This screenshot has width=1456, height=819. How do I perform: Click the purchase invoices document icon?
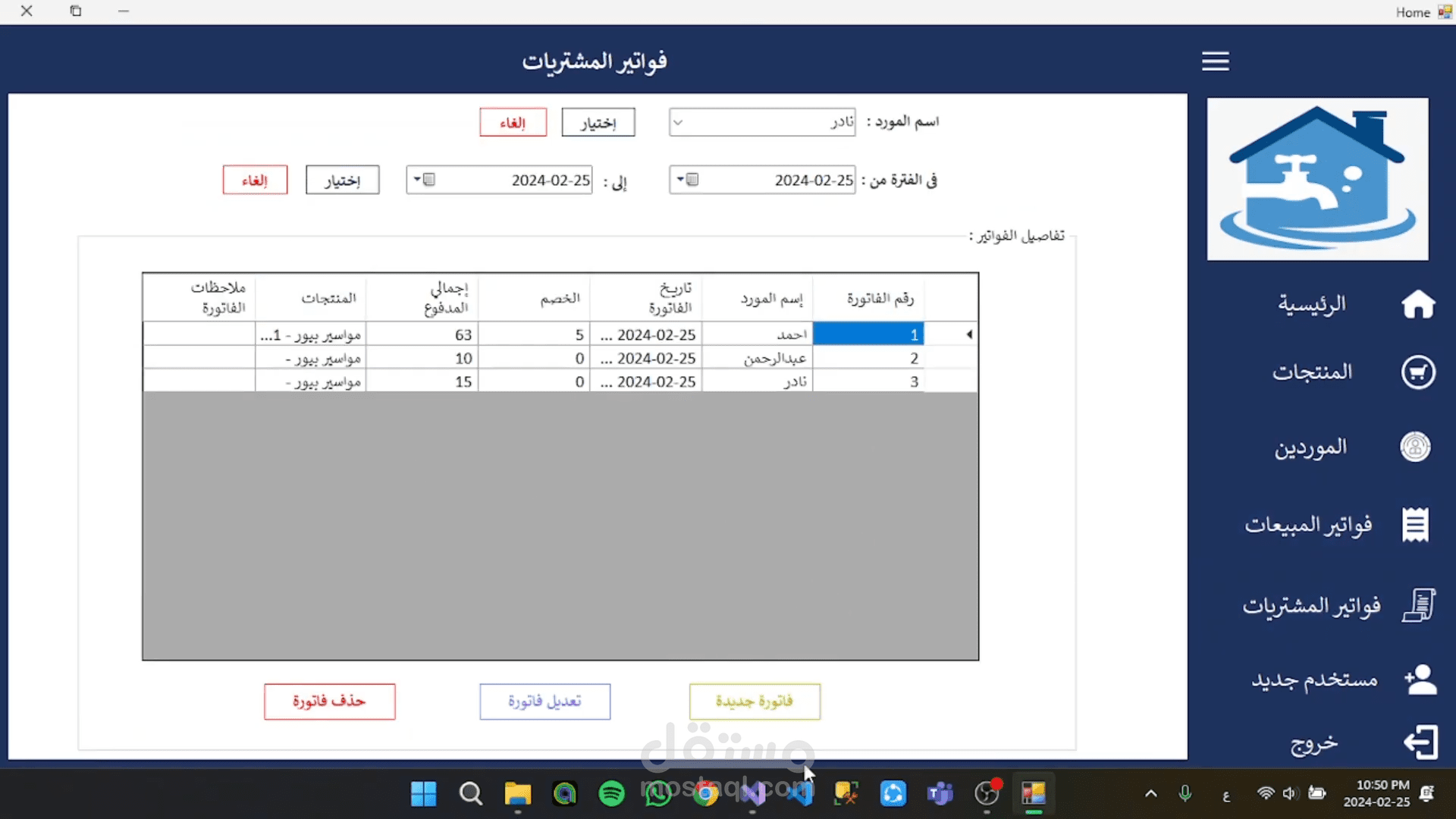click(1418, 606)
